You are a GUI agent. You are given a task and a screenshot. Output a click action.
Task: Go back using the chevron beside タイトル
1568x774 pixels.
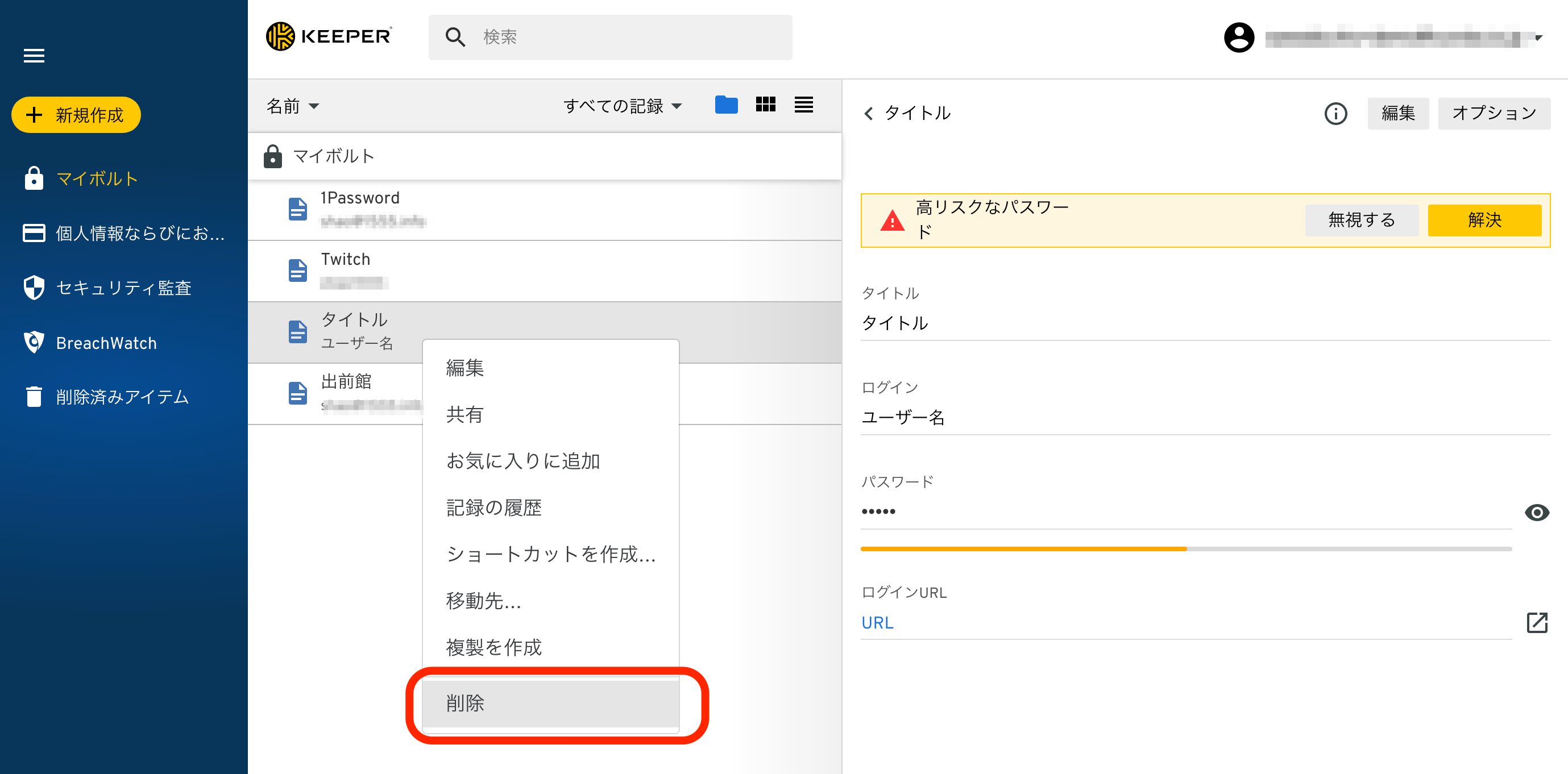[869, 114]
